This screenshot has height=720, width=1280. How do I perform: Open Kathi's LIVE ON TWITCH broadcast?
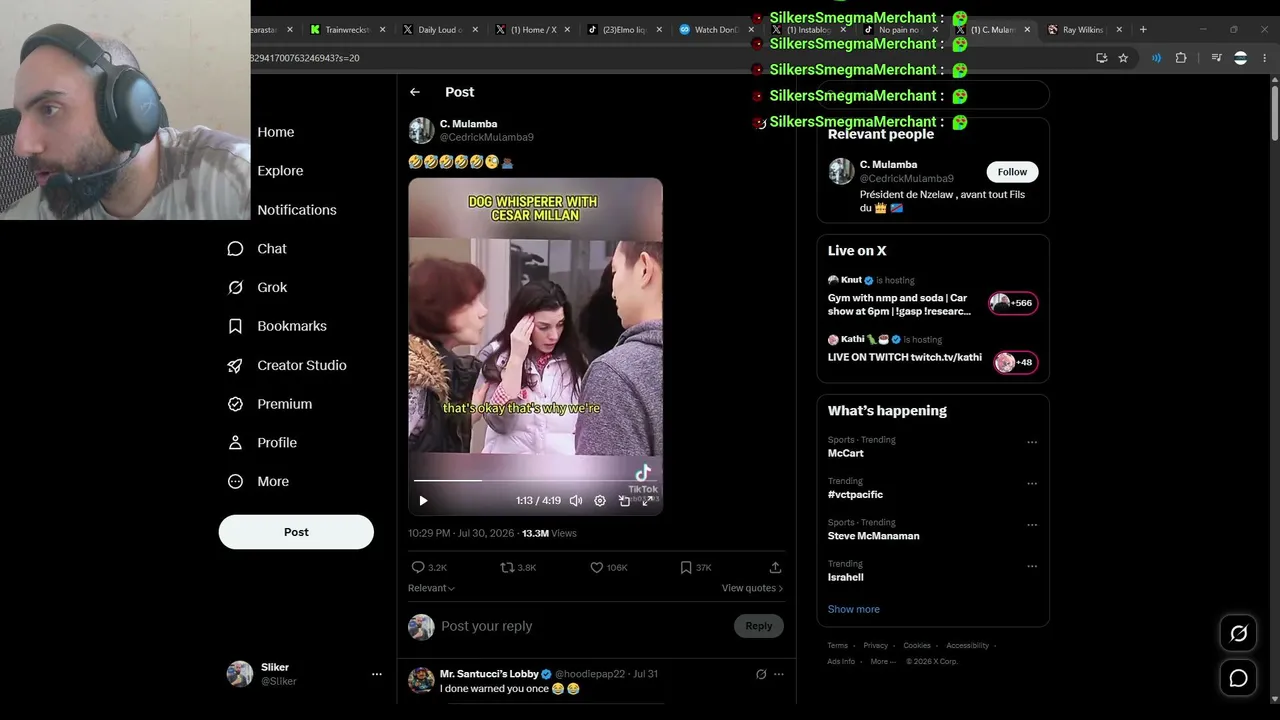click(x=933, y=355)
